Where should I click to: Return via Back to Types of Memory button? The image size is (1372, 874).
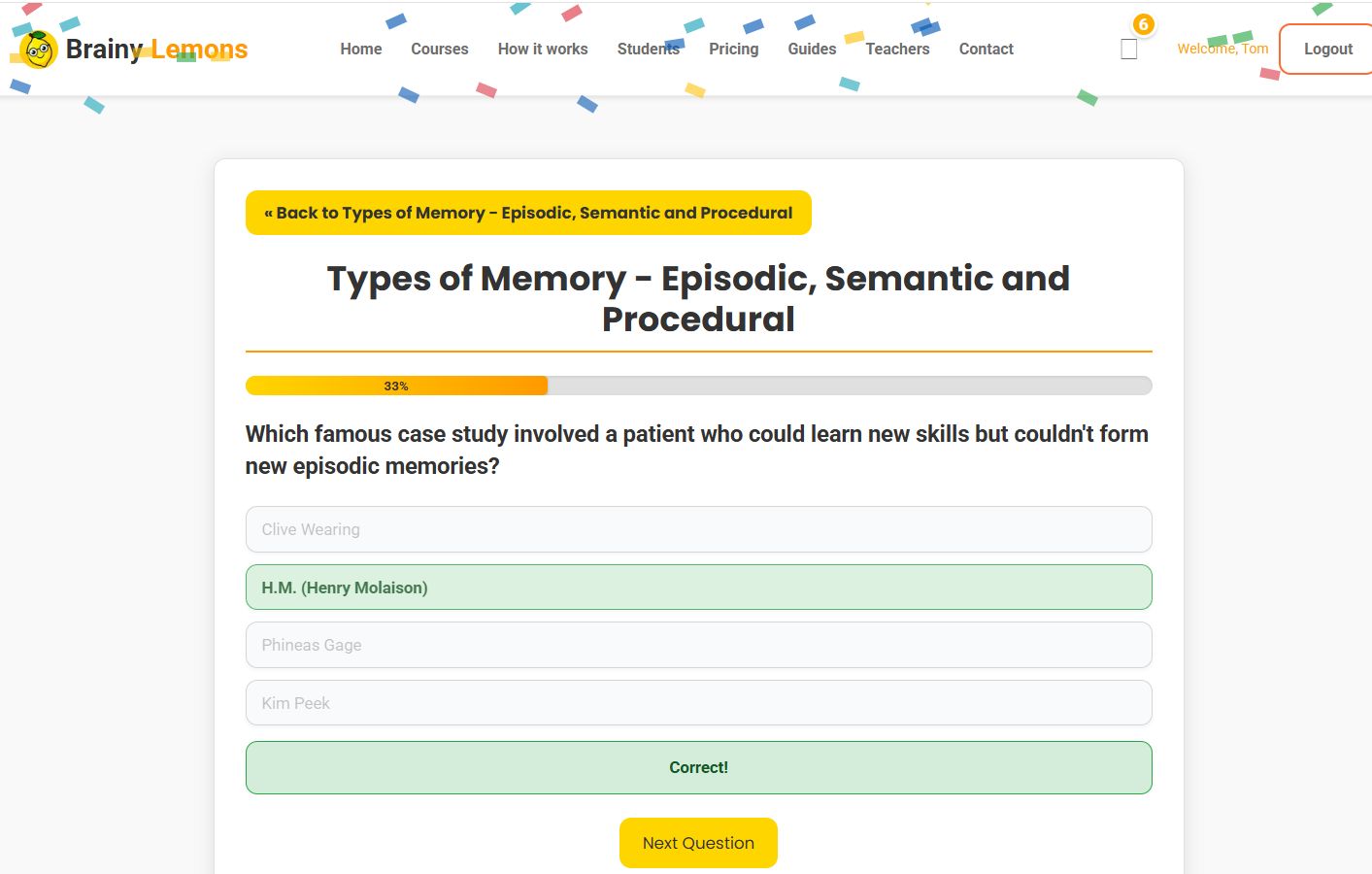click(528, 213)
